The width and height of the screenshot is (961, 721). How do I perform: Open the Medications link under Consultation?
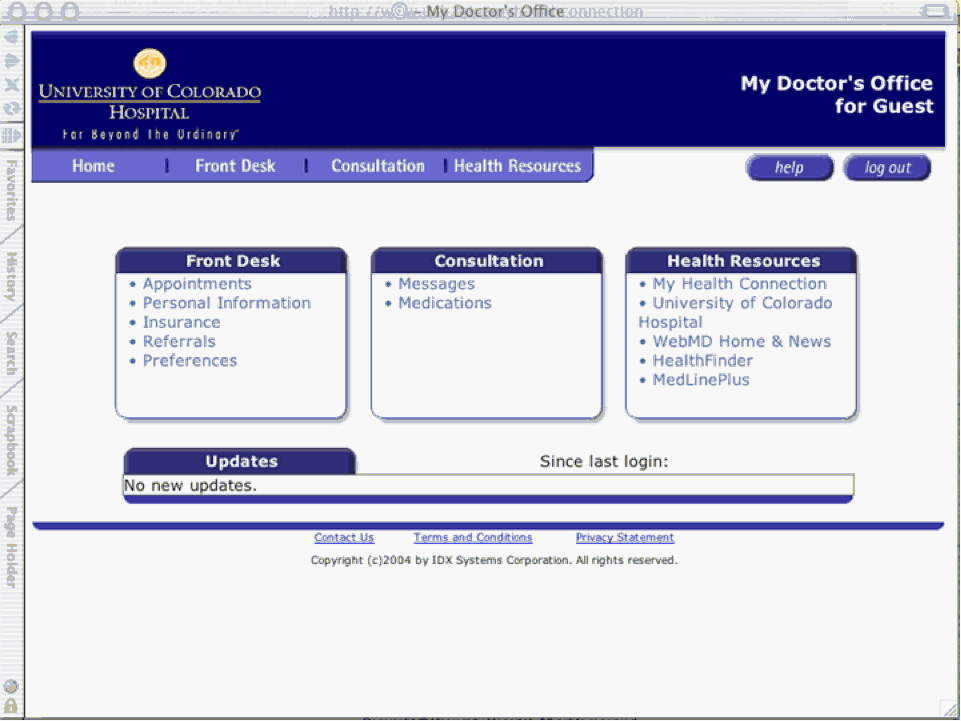[445, 303]
